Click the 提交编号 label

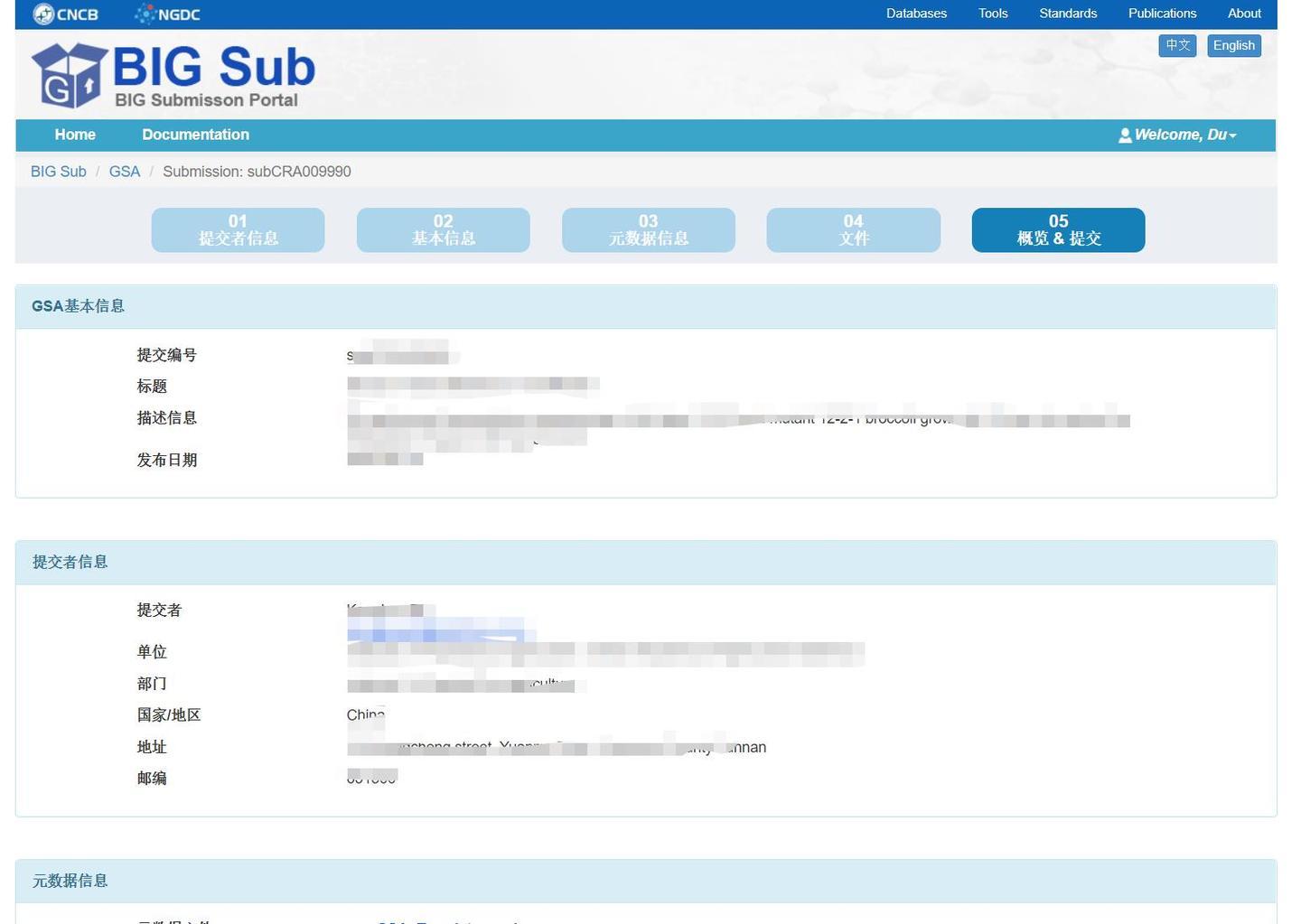[x=166, y=355]
